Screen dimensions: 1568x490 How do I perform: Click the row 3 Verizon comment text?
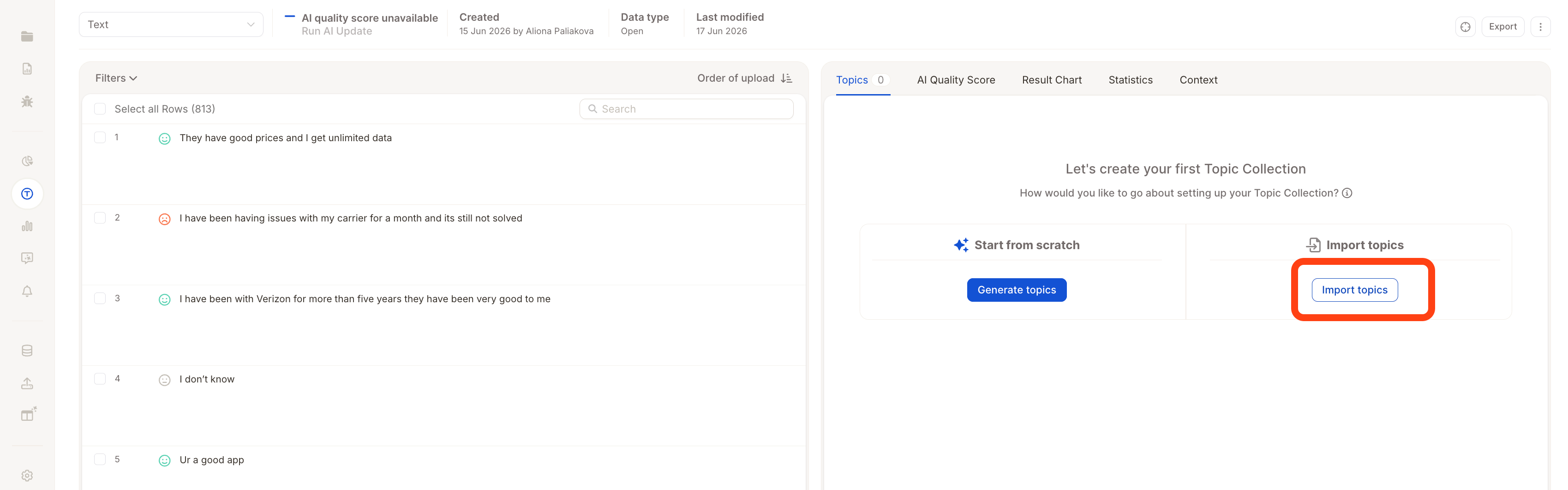(365, 299)
